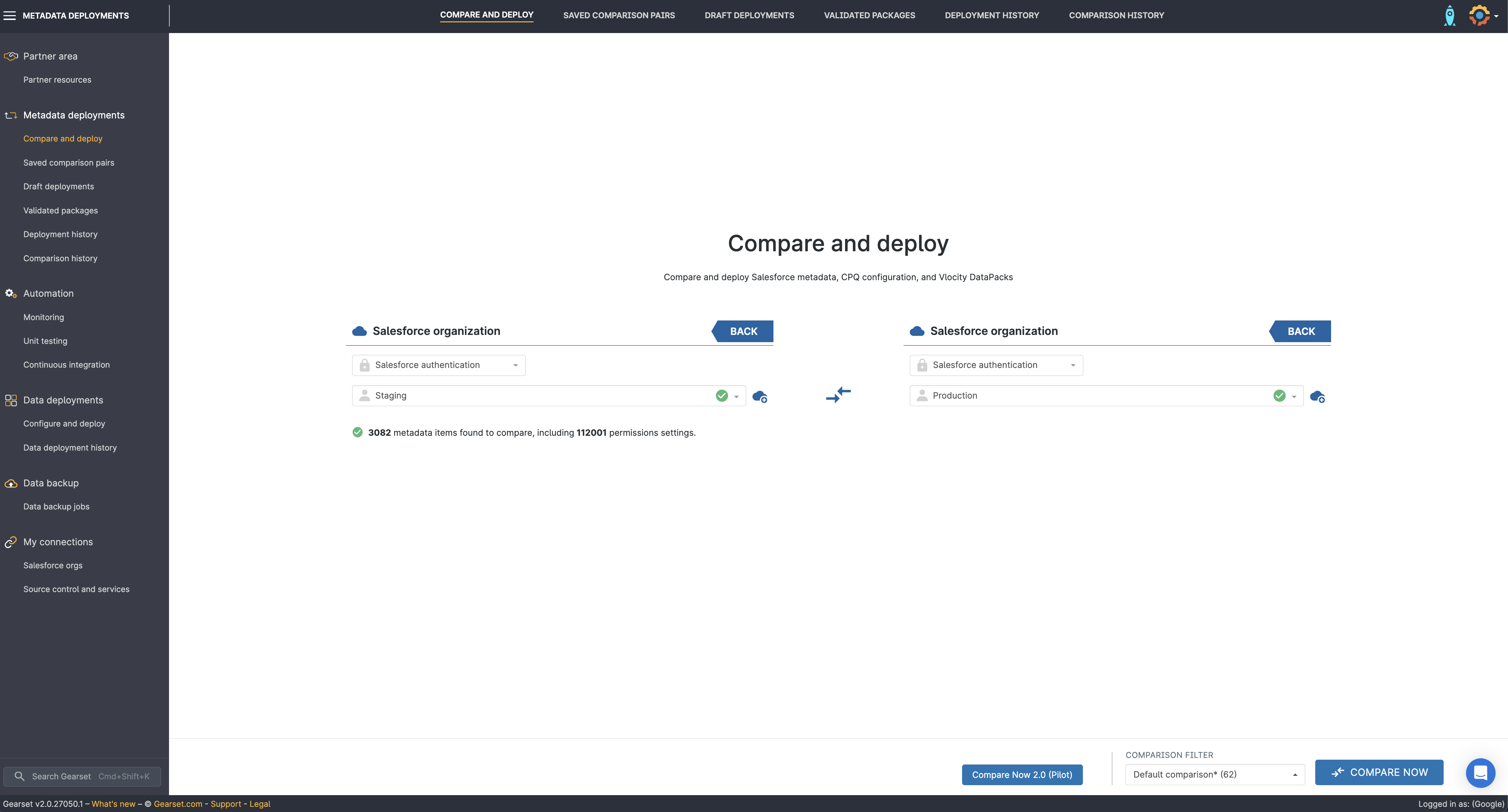Open the What's new footer link
Screen dimensions: 1508x812
pos(113,804)
